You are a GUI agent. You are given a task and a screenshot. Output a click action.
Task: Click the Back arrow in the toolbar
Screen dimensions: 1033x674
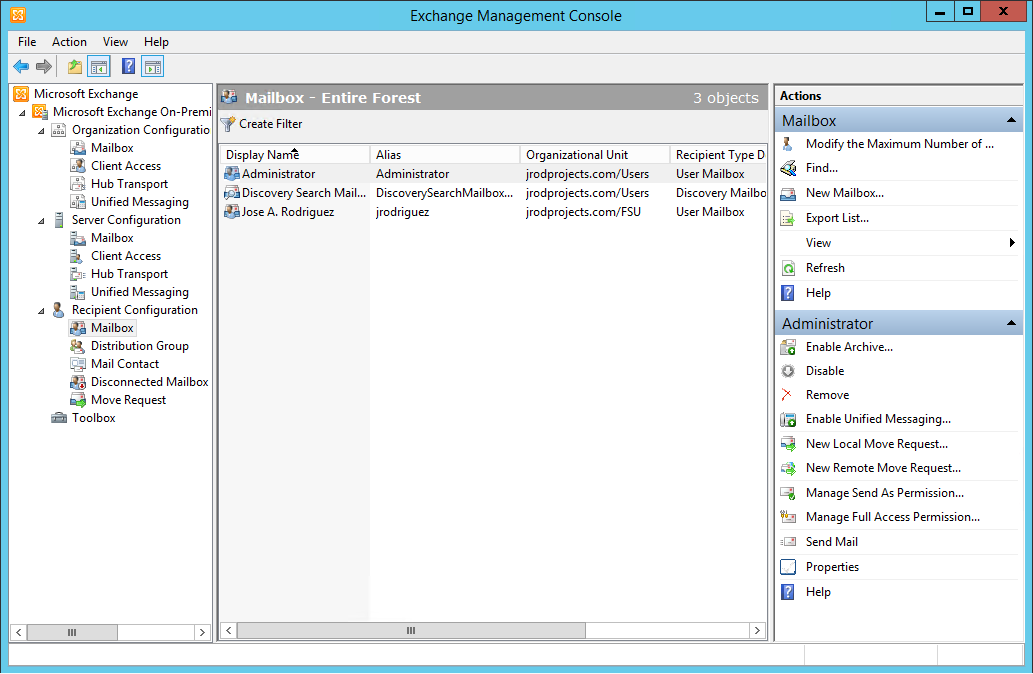(21, 67)
